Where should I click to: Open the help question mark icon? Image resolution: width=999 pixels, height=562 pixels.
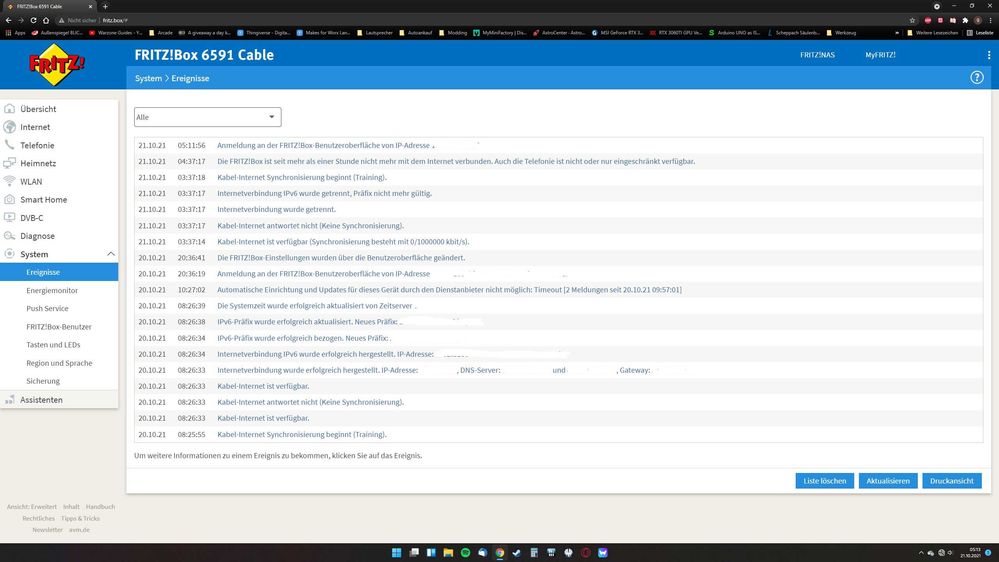977,78
